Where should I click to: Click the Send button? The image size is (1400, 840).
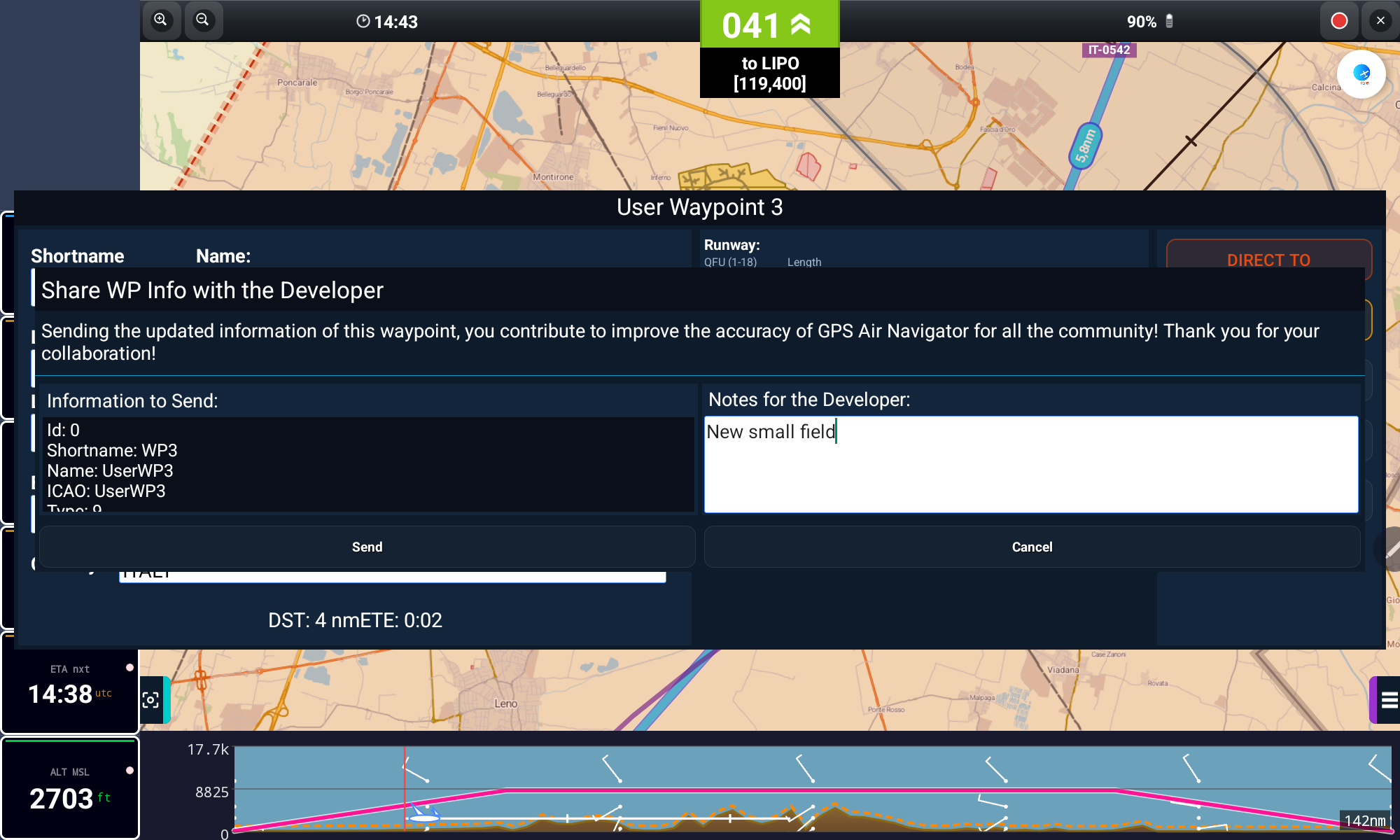pos(367,547)
